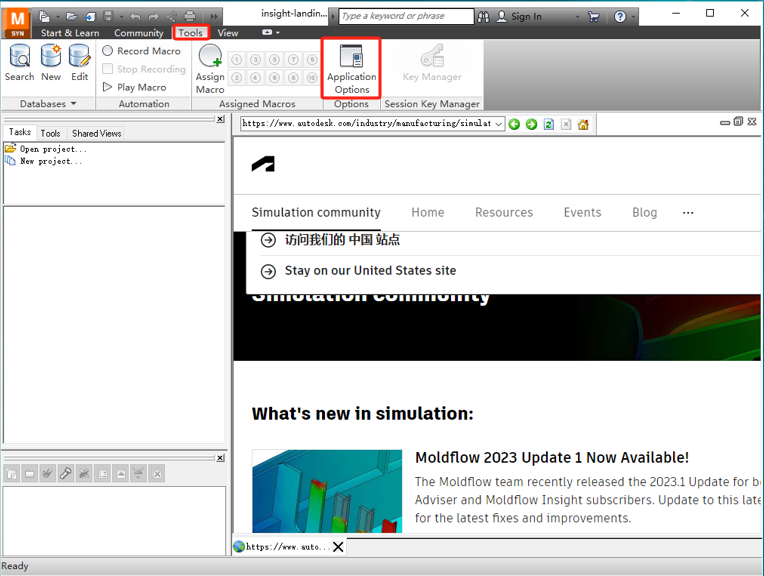Image resolution: width=764 pixels, height=576 pixels.
Task: Click assigned macro button 4
Action: (x=255, y=77)
